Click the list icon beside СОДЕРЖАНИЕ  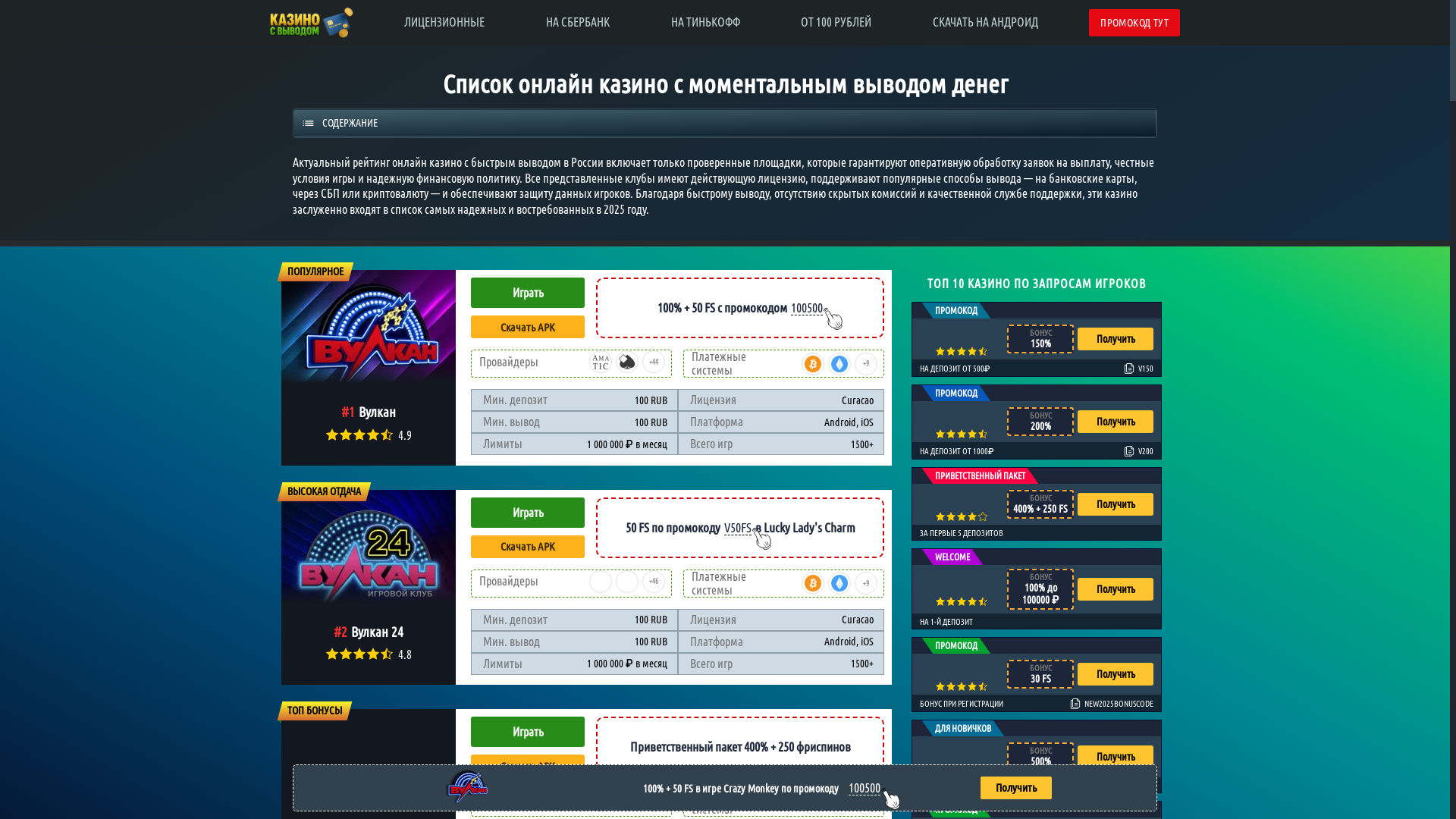[308, 124]
